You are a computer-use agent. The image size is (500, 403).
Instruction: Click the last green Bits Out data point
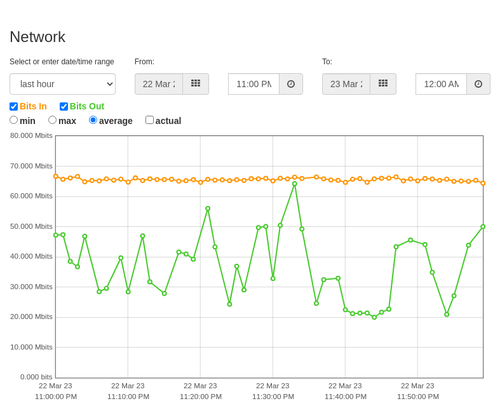point(483,227)
